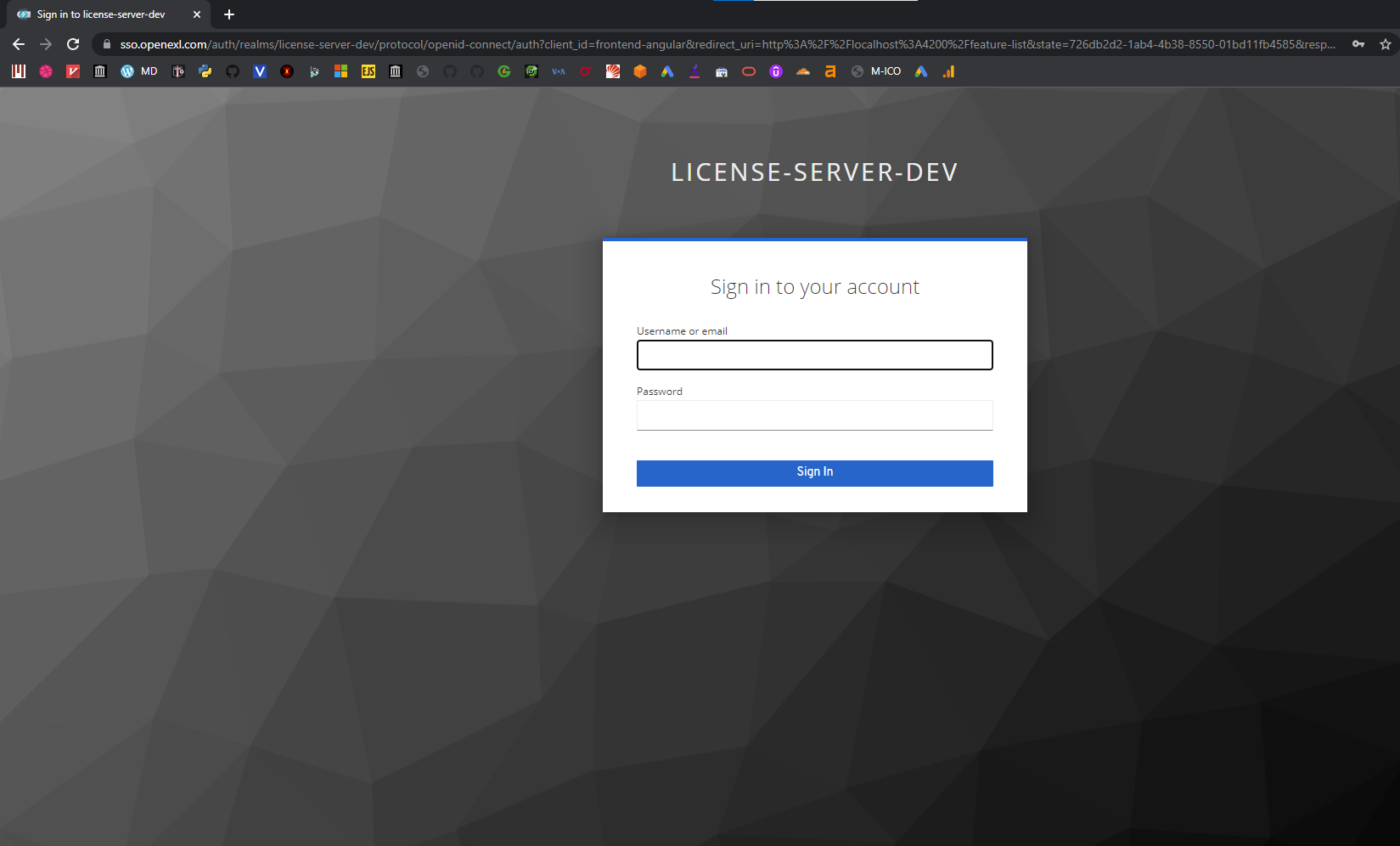Navigate back to the previous page
Image resolution: width=1400 pixels, height=846 pixels.
[18, 43]
